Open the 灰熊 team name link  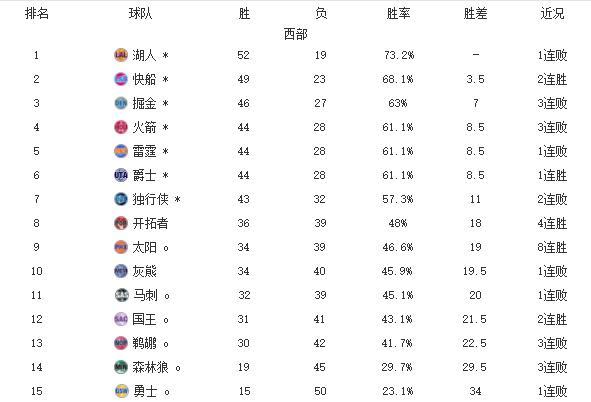pyautogui.click(x=144, y=271)
